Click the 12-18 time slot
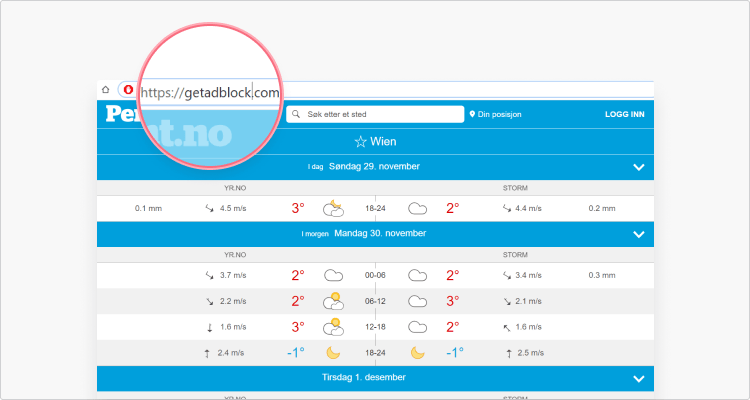Viewport: 750px width, 400px height. [375, 327]
